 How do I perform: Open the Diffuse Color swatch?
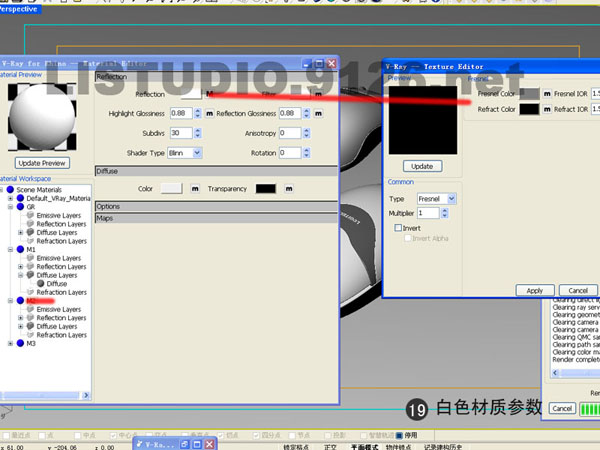171,189
